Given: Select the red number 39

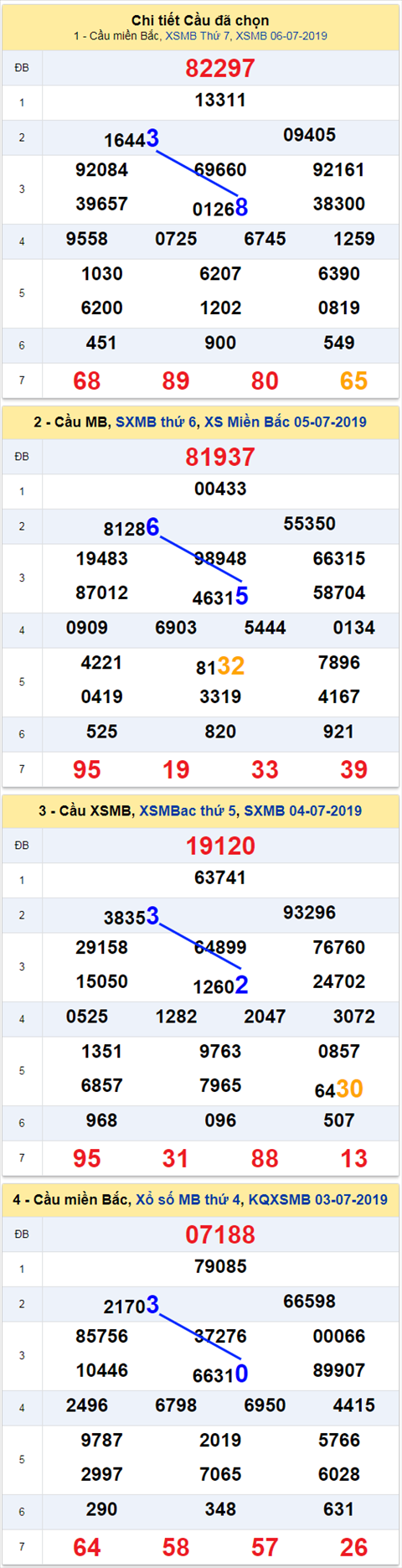Looking at the screenshot, I should coord(354,770).
